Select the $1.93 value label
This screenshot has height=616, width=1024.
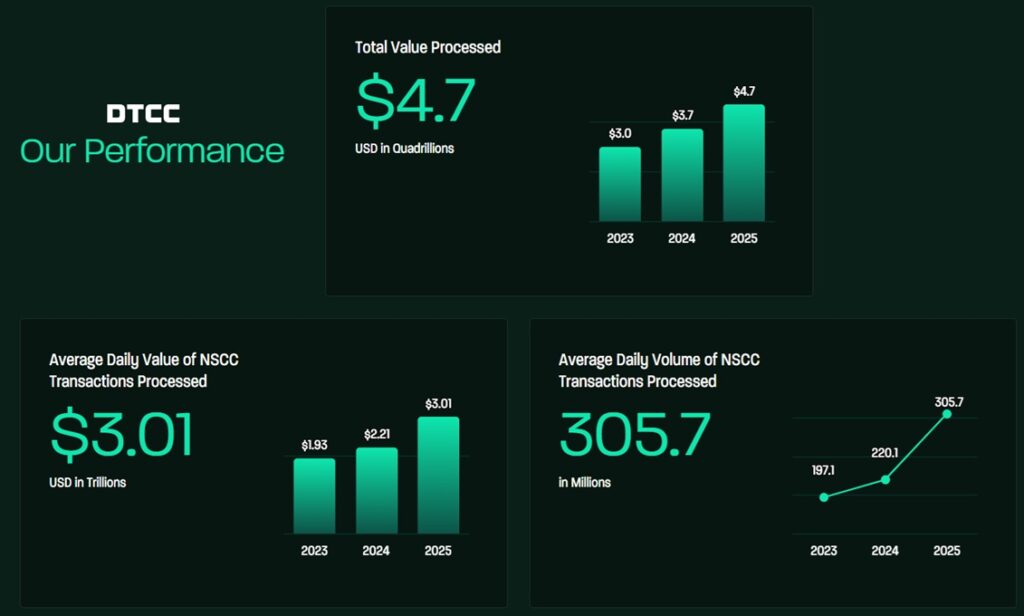[x=314, y=446]
